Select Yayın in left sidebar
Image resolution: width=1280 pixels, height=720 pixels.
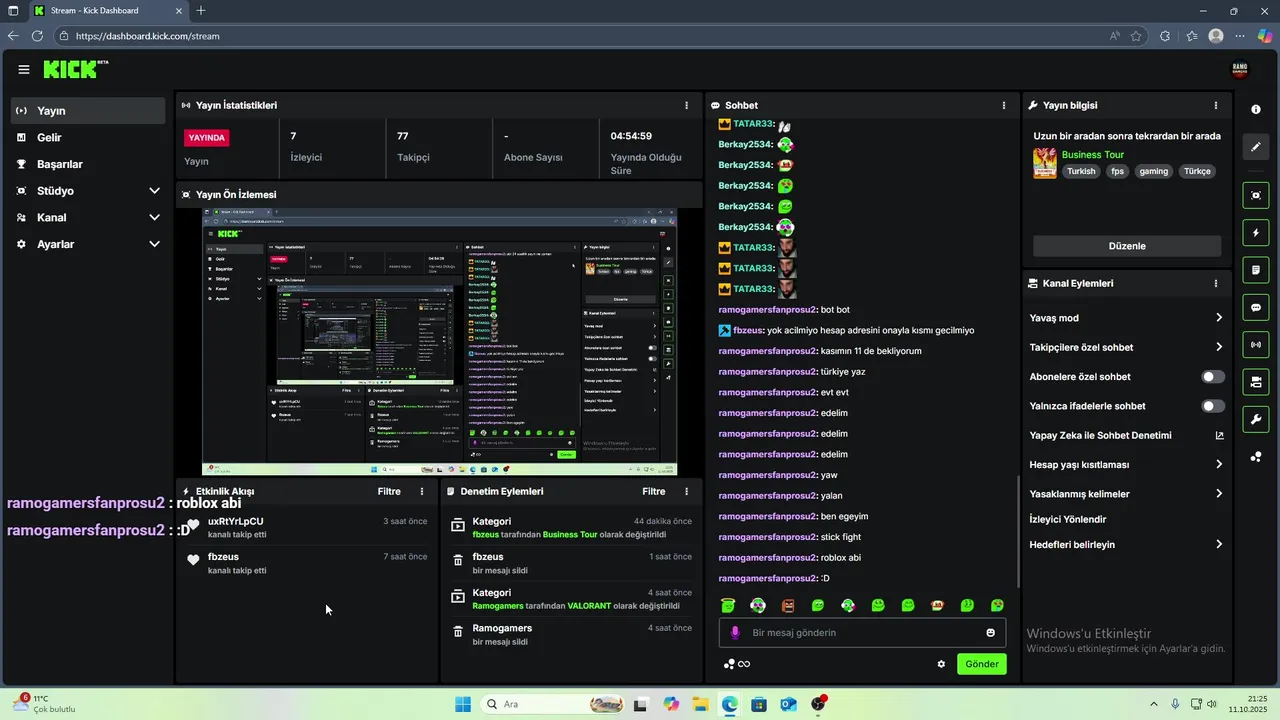[87, 111]
